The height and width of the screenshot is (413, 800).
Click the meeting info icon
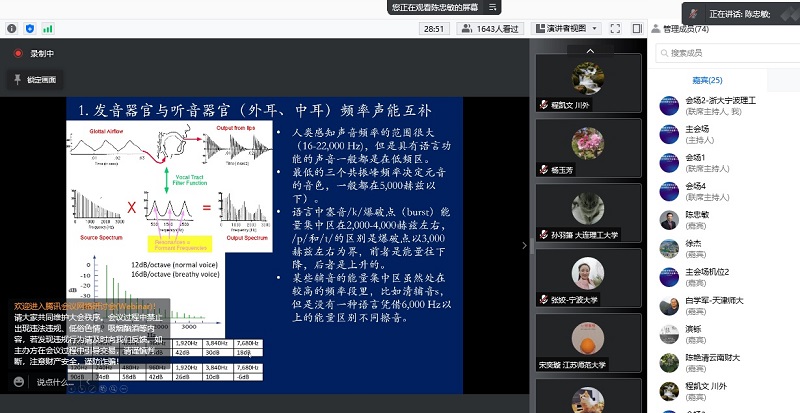tap(9, 29)
